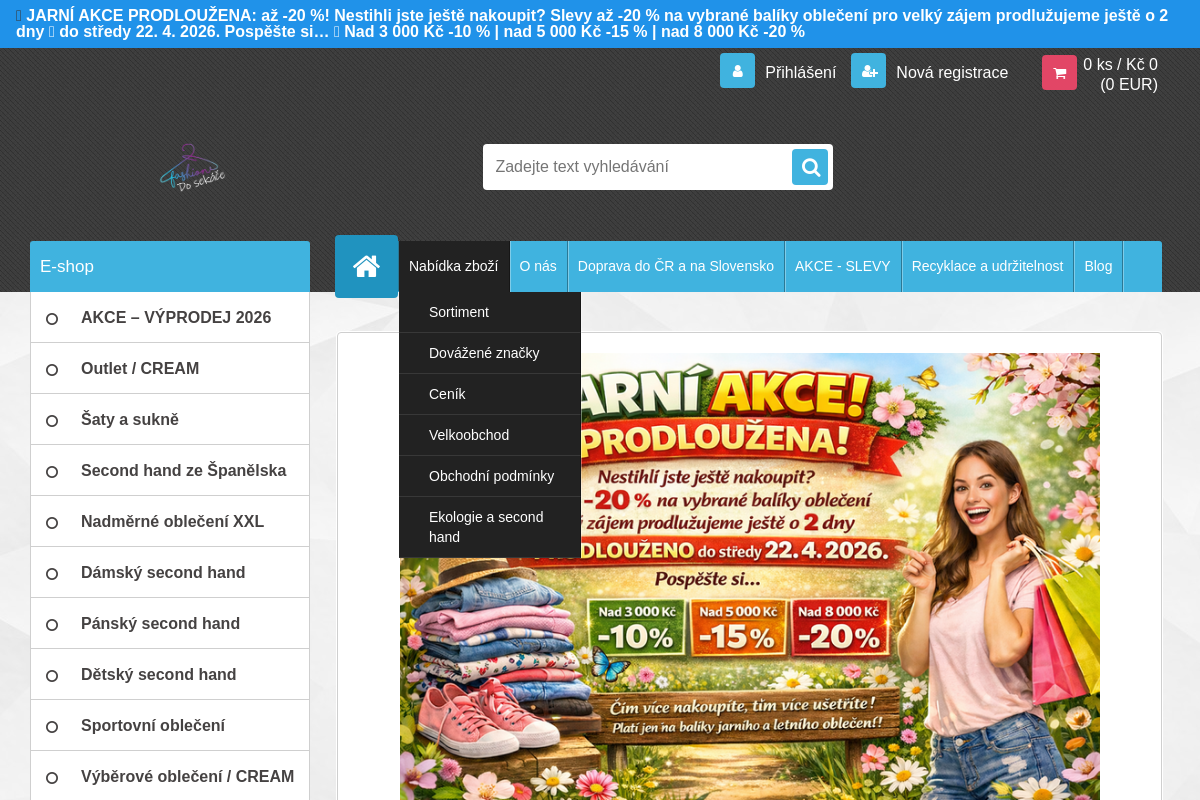This screenshot has height=800, width=1200.
Task: Click the home icon button
Action: tap(366, 266)
